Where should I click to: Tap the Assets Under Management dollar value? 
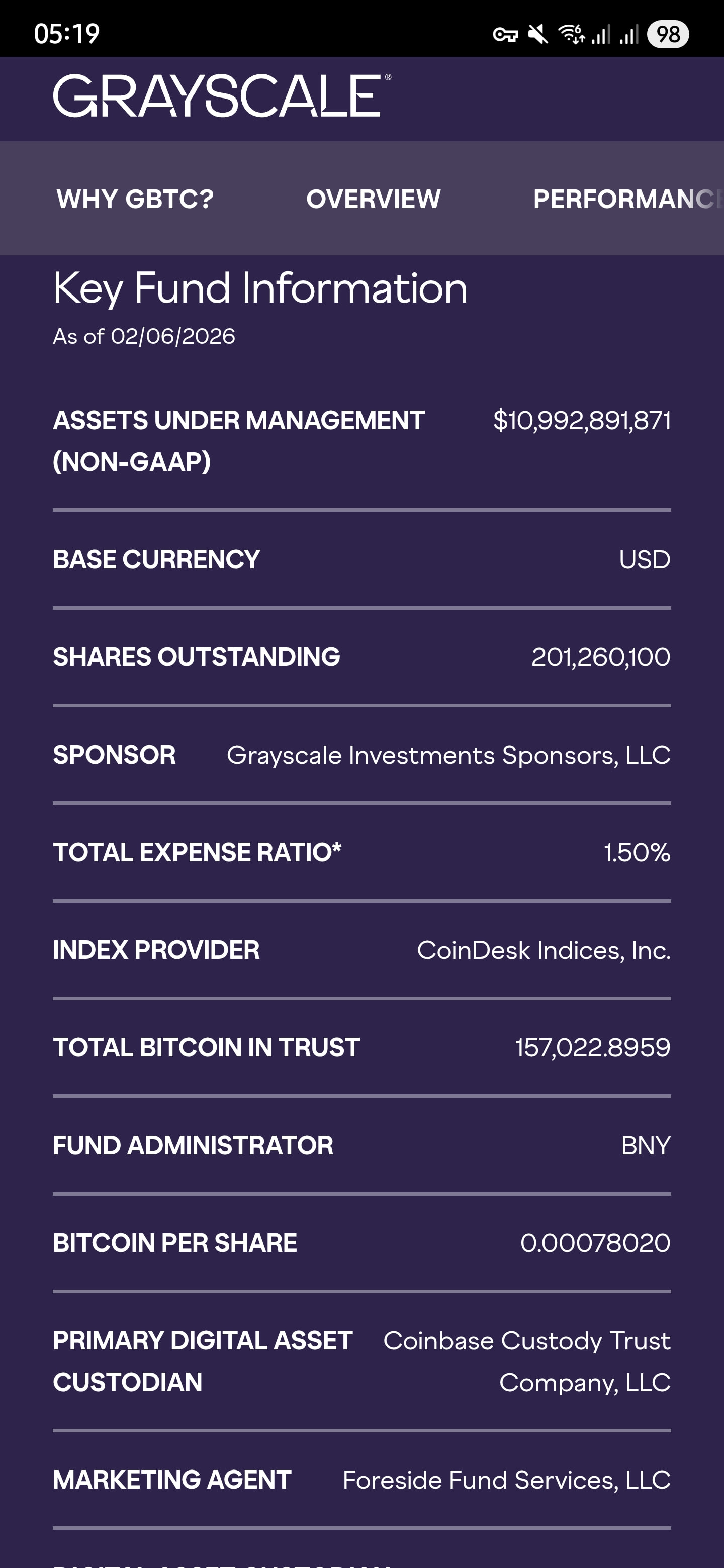582,421
